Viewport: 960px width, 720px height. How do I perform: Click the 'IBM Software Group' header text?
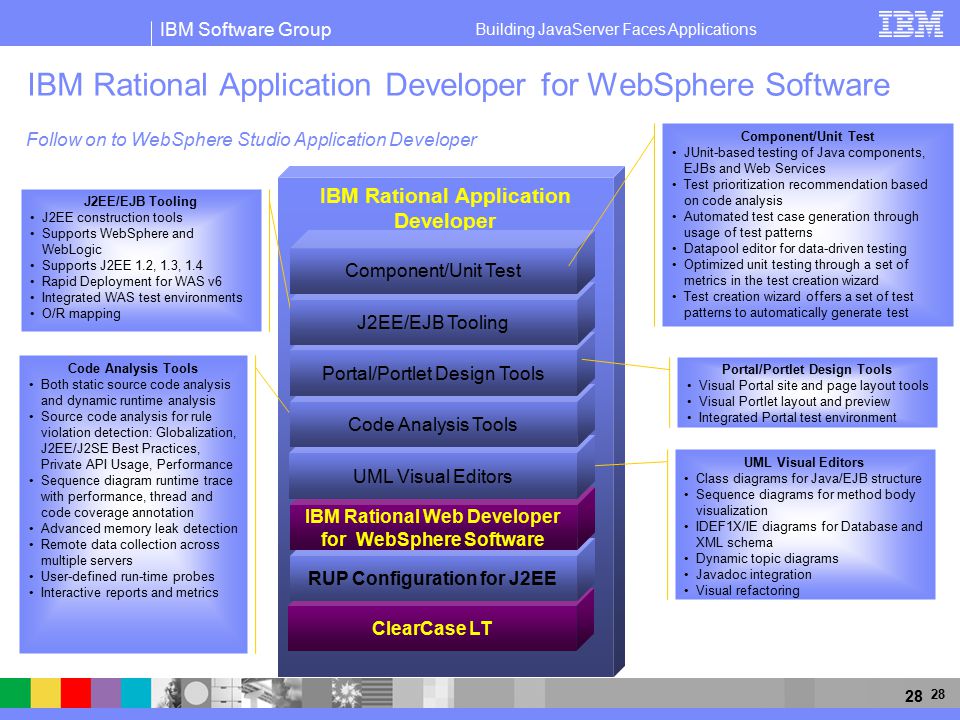click(246, 29)
